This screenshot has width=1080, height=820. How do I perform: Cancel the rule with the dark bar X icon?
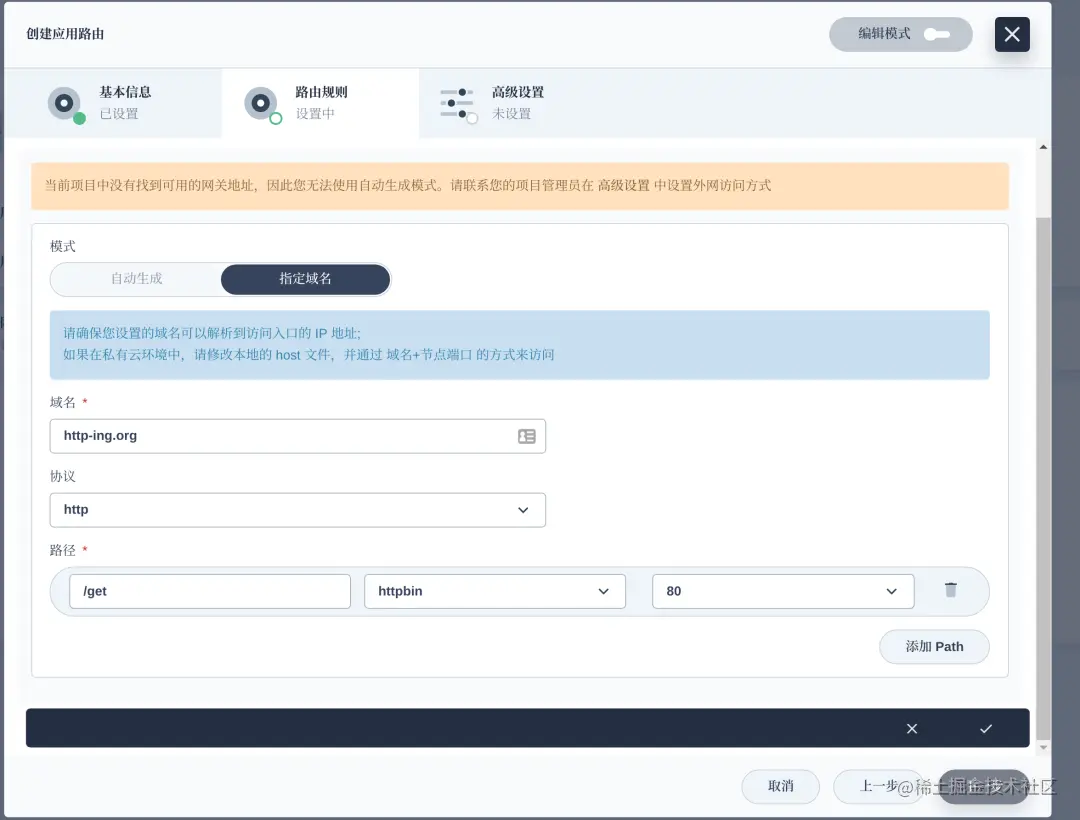click(912, 728)
